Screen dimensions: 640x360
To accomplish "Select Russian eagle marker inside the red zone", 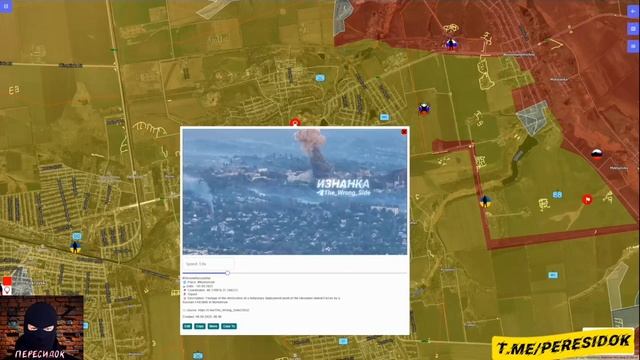I will click(x=451, y=44).
